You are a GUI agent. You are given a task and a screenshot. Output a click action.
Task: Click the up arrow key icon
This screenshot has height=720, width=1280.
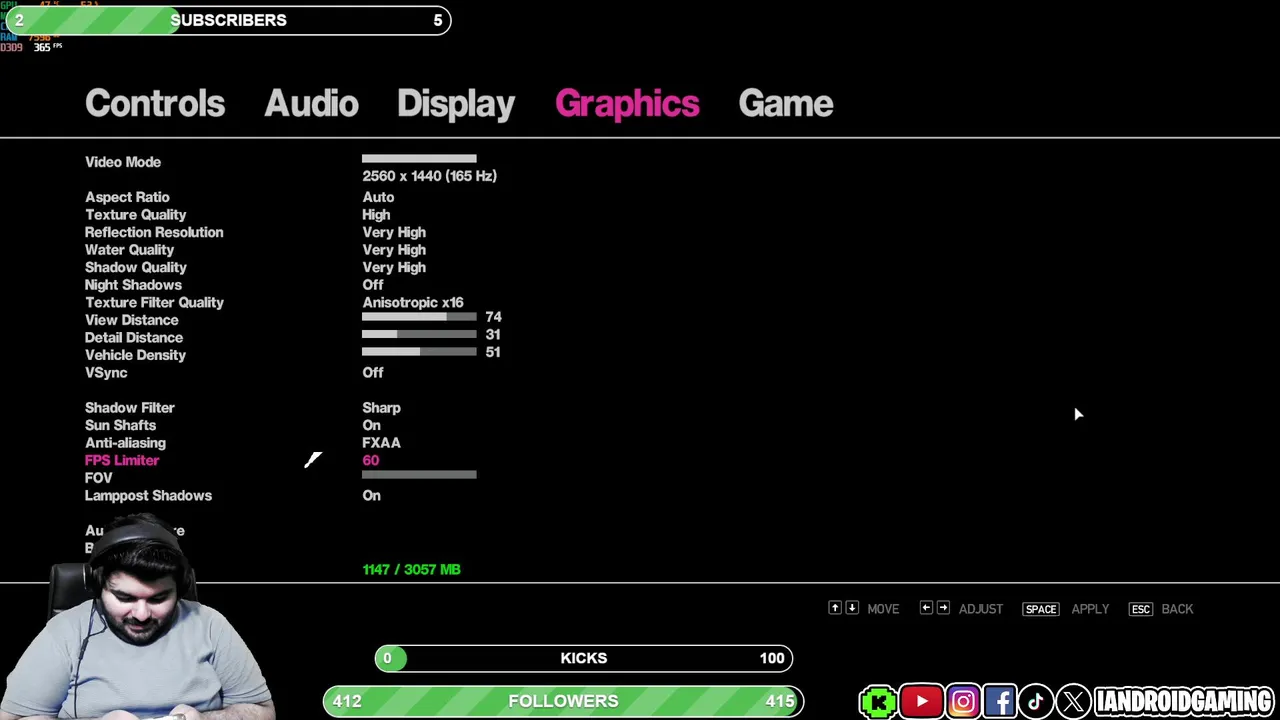click(835, 608)
